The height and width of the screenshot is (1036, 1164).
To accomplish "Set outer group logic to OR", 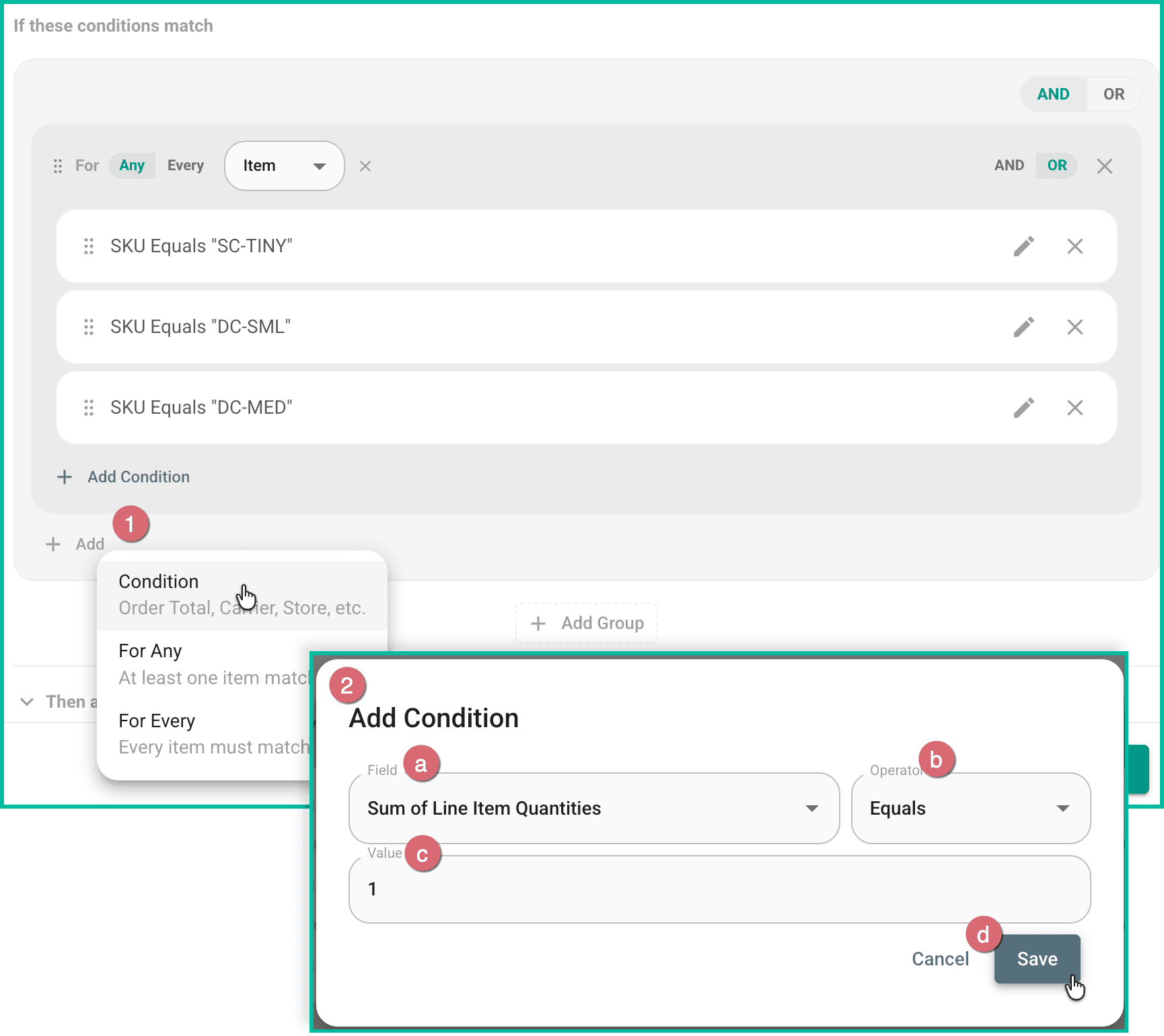I will point(1114,94).
